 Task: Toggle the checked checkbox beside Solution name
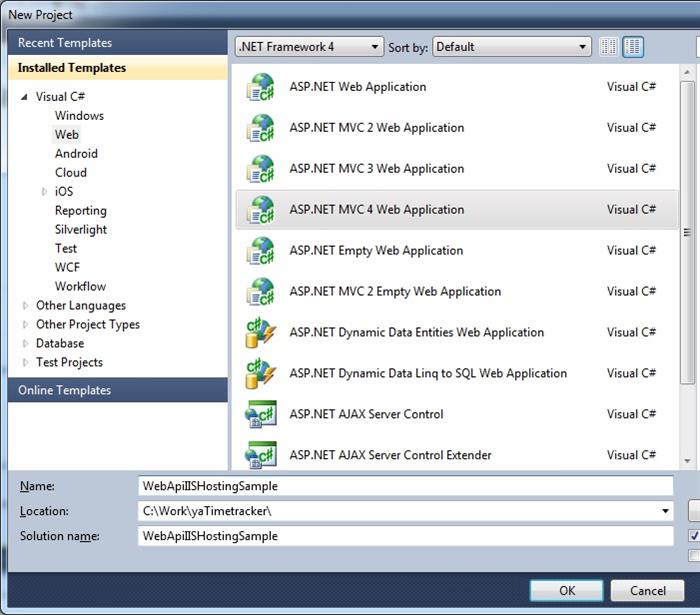[694, 536]
